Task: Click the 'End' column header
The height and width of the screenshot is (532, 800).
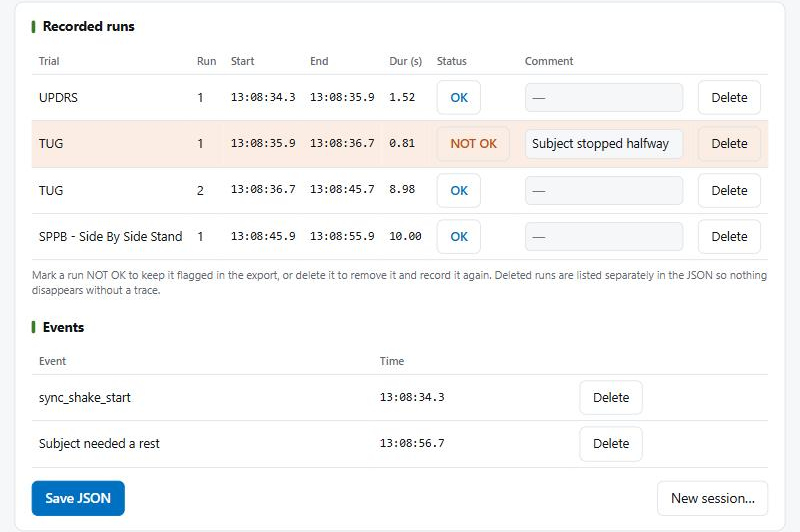Action: [319, 61]
